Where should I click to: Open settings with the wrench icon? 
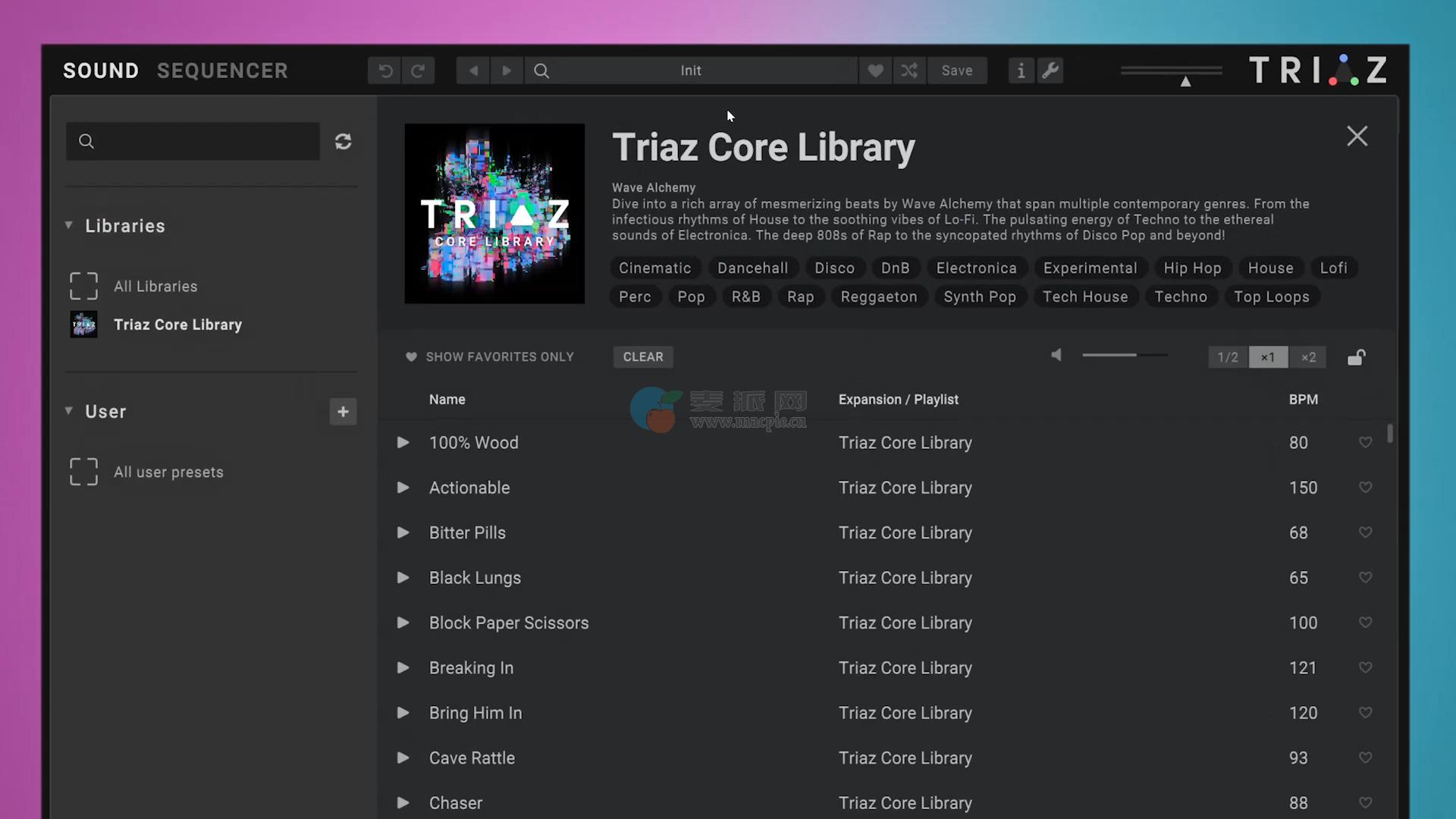tap(1050, 71)
